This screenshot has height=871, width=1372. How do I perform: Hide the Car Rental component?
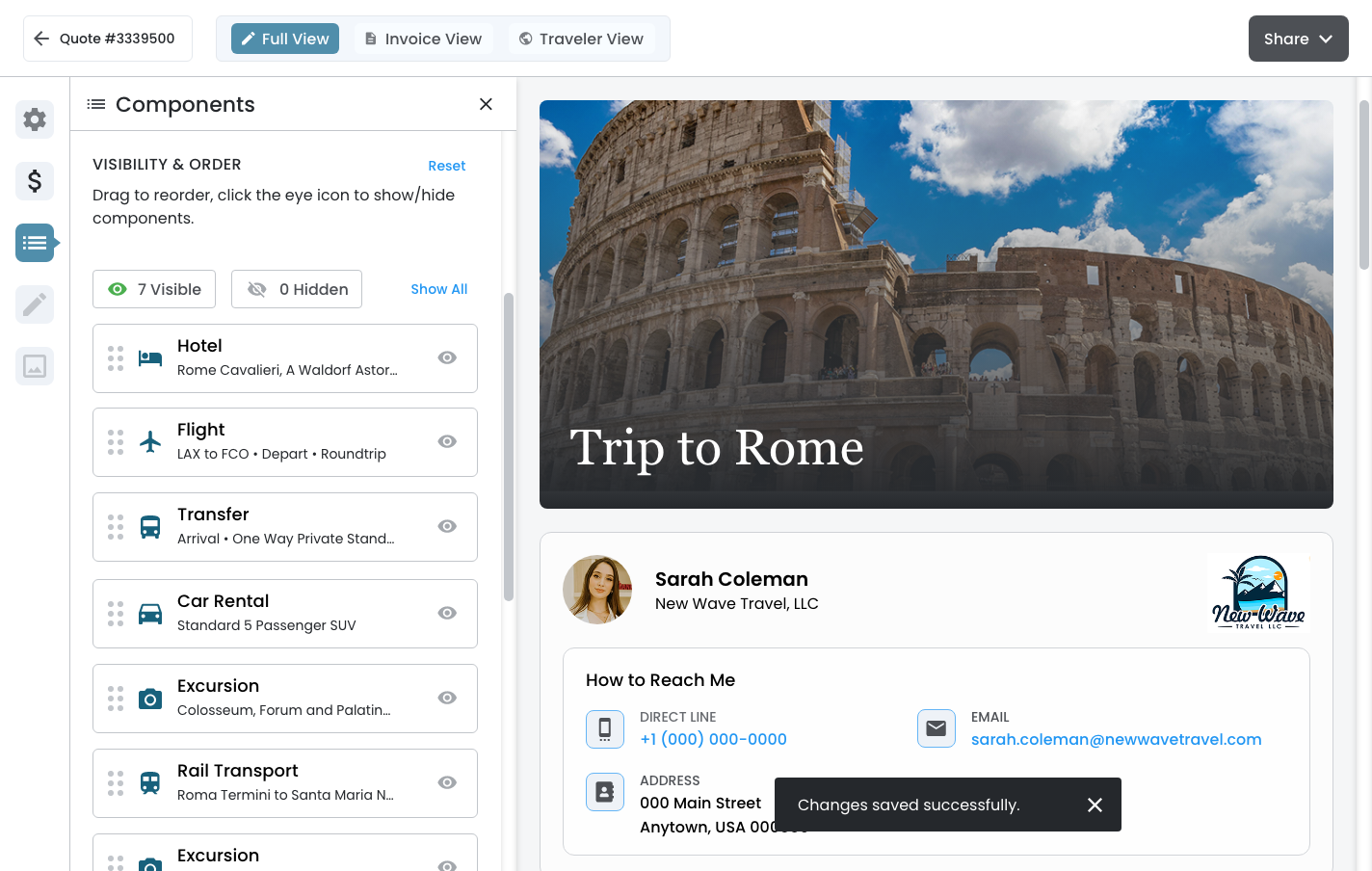point(447,613)
